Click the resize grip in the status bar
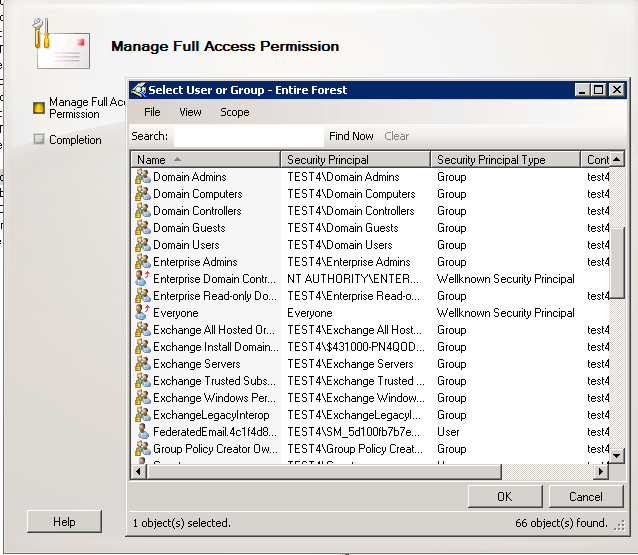Image resolution: width=638 pixels, height=555 pixels. pos(620,526)
